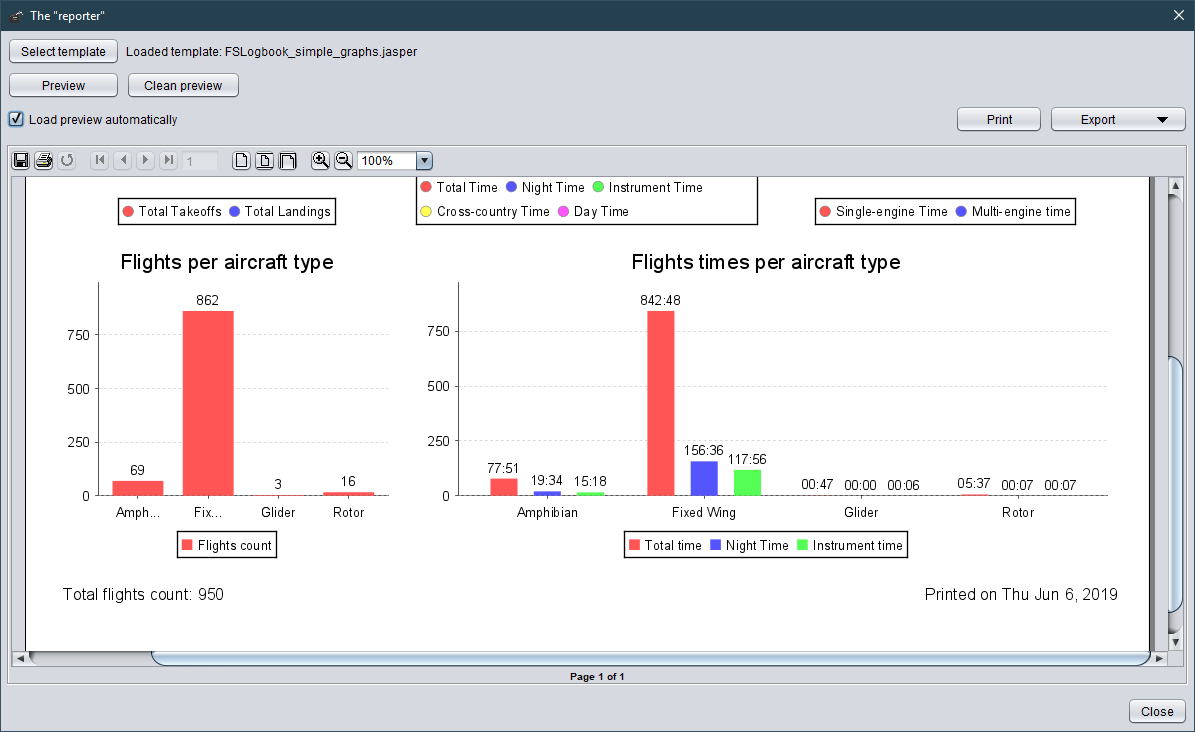The height and width of the screenshot is (732, 1195).
Task: Click the "Total flights count: 950" text
Action: coord(143,595)
